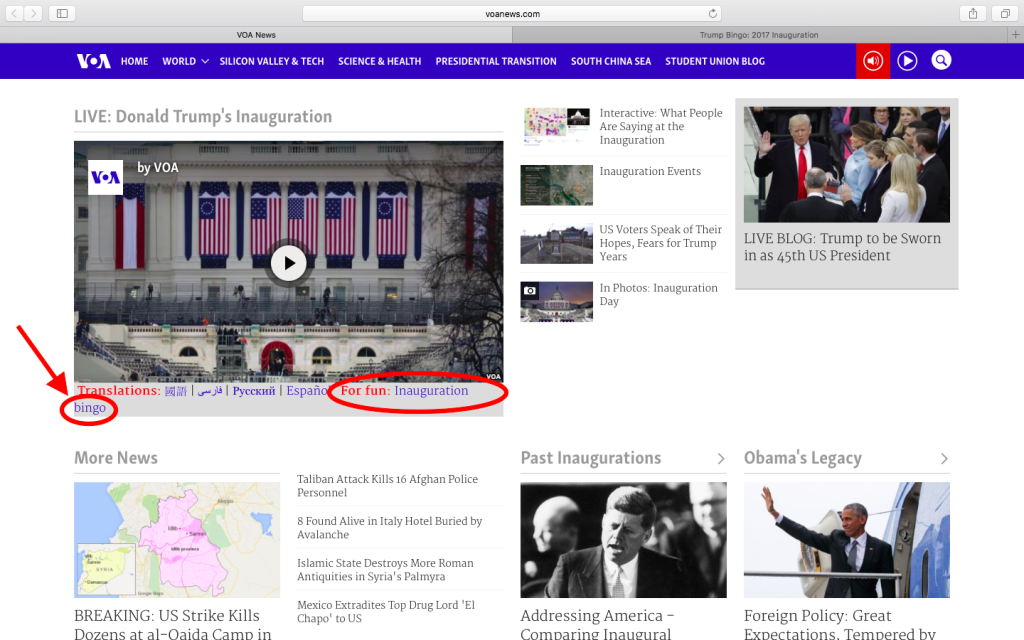Click the Obama waving photo
Screen dimensions: 1024x640
(846, 540)
